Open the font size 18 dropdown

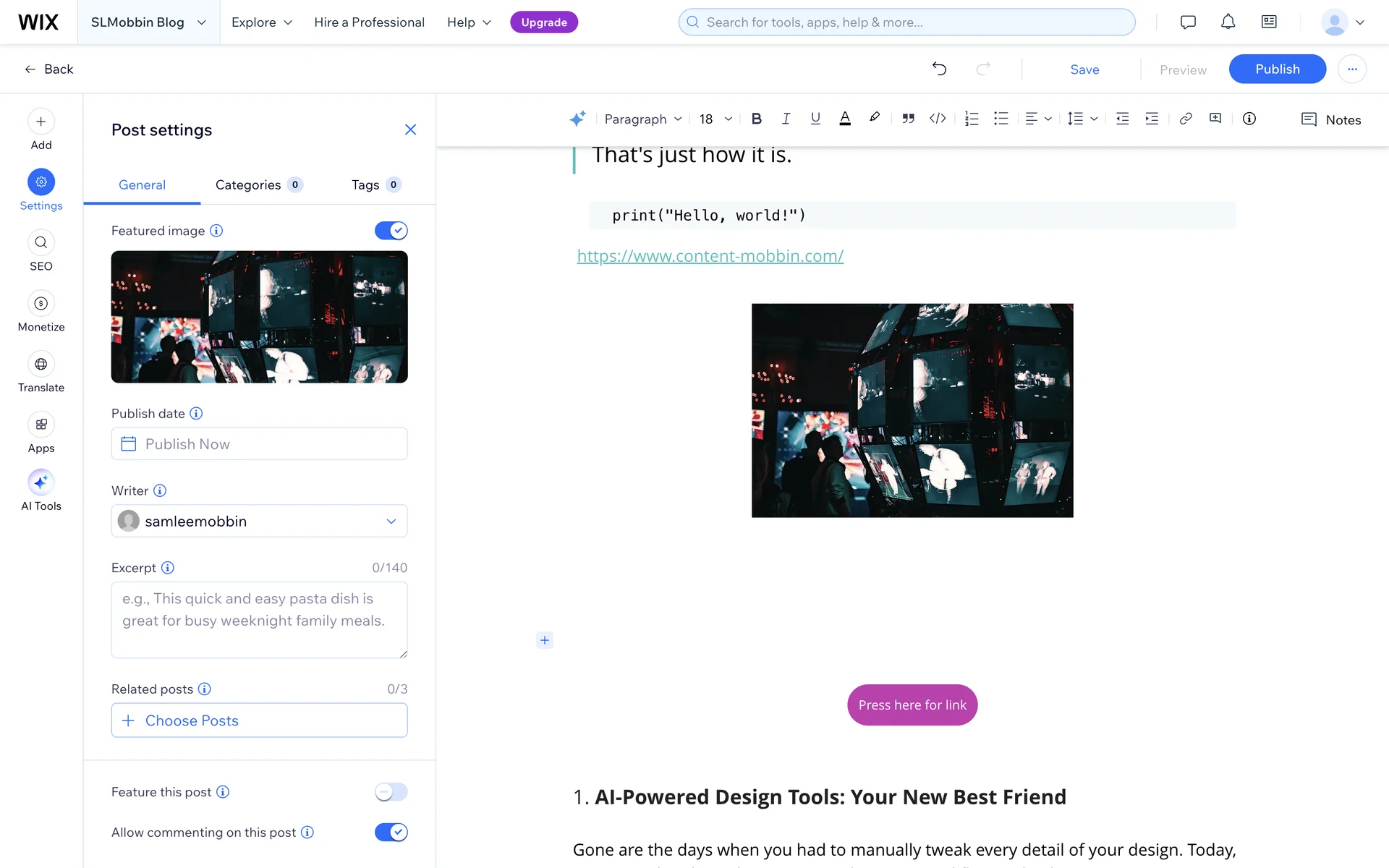715,119
